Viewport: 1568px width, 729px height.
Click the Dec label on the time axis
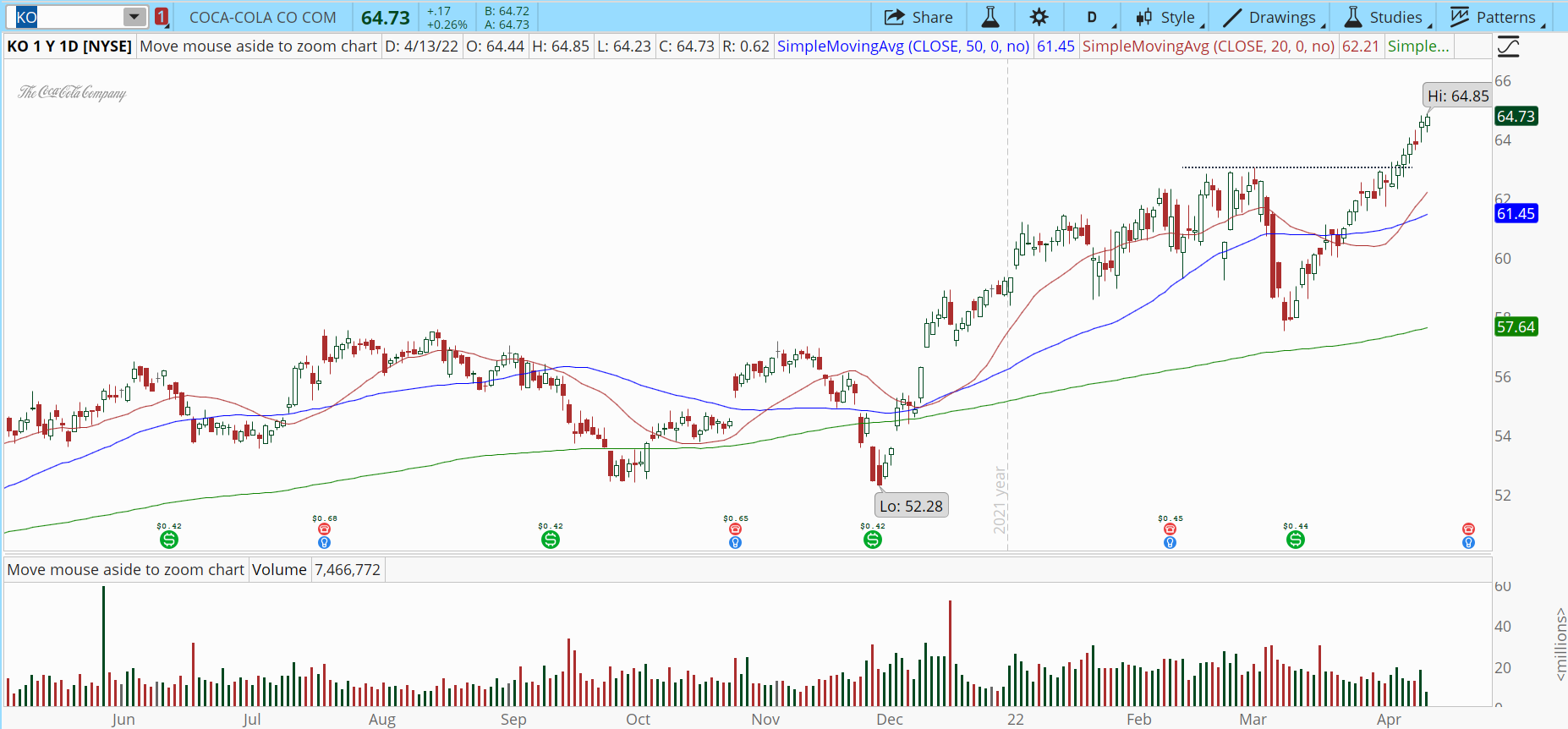click(x=890, y=720)
